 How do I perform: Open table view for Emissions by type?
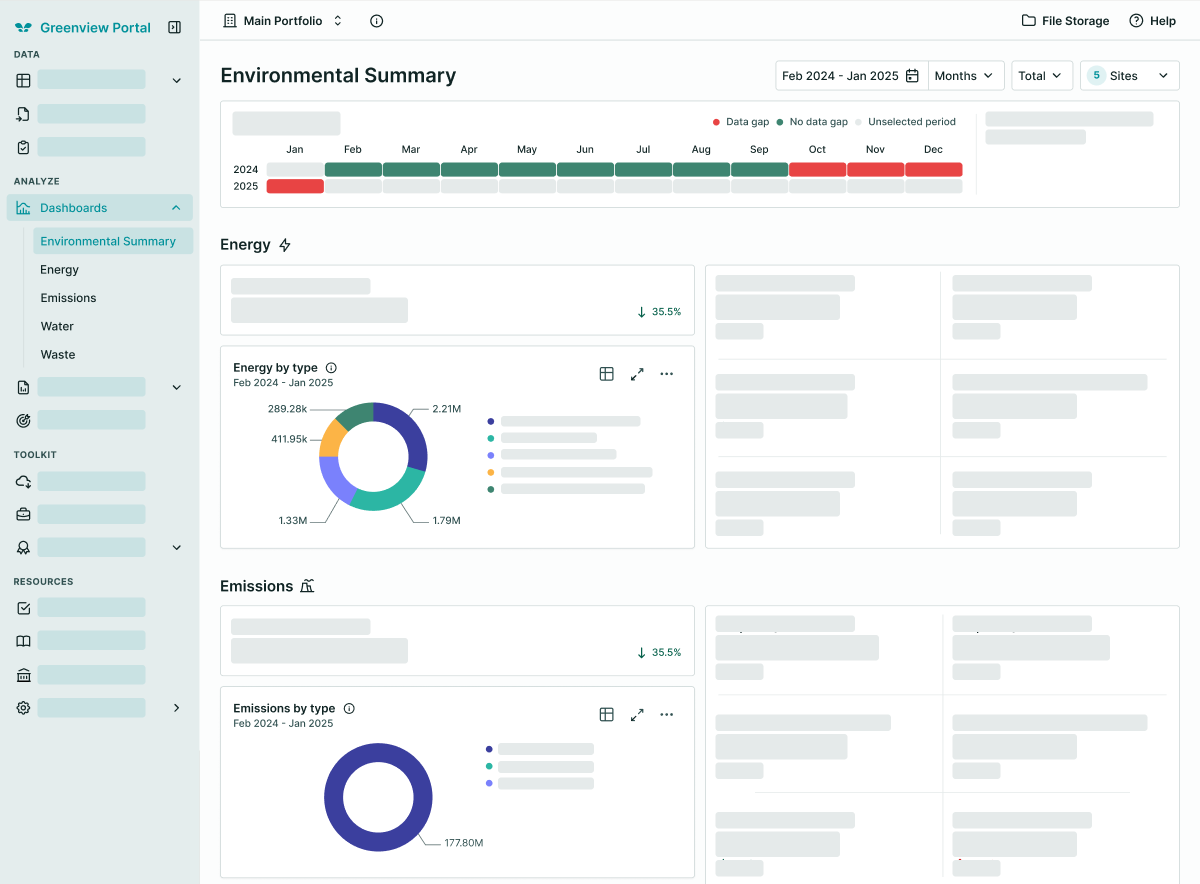[x=606, y=715]
